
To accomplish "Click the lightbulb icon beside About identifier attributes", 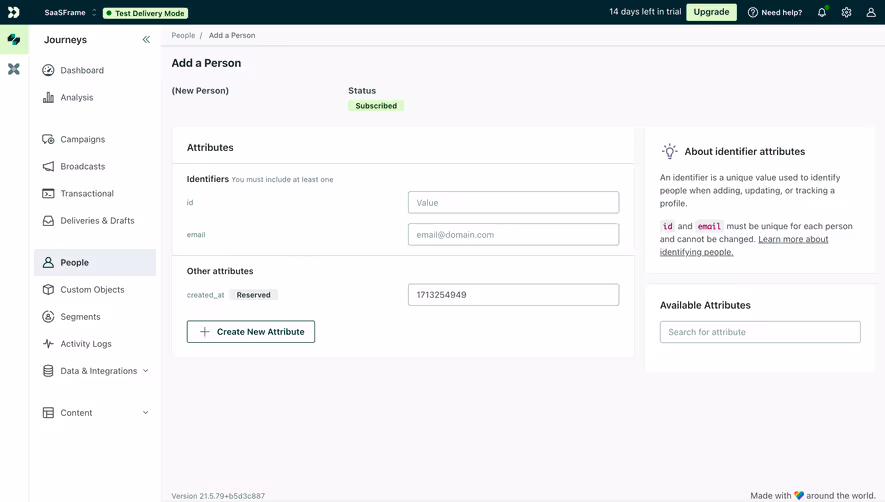I will (669, 151).
